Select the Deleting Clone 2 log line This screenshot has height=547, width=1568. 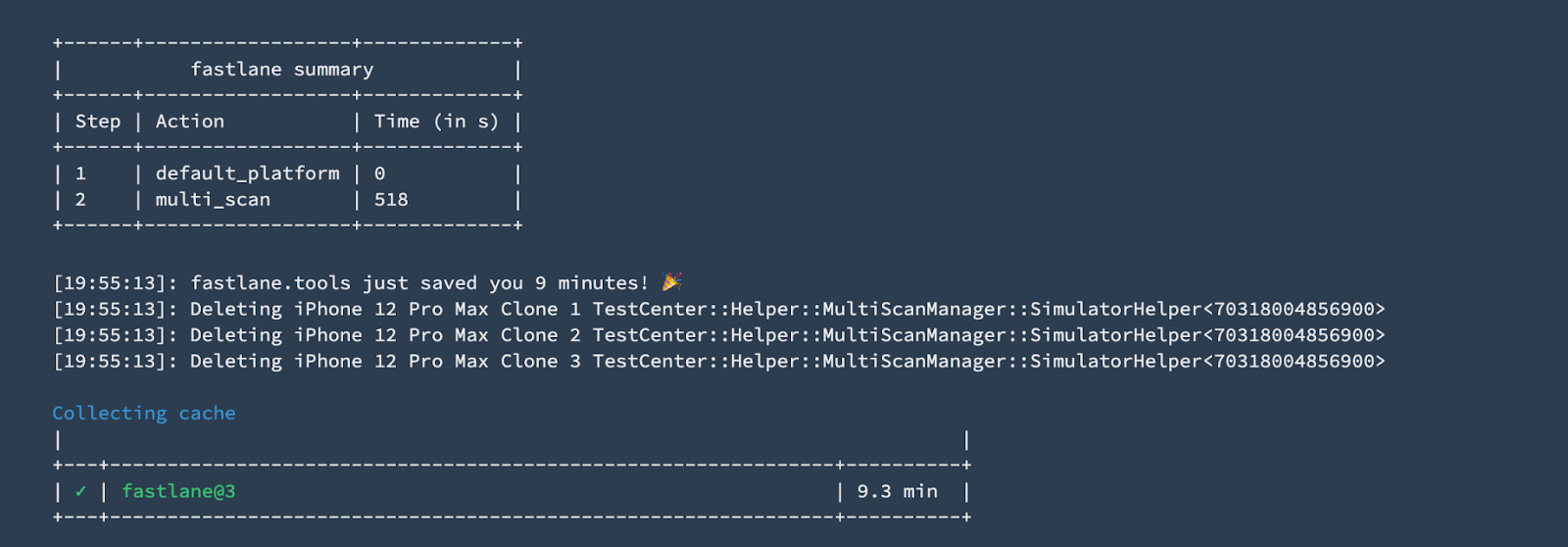719,335
